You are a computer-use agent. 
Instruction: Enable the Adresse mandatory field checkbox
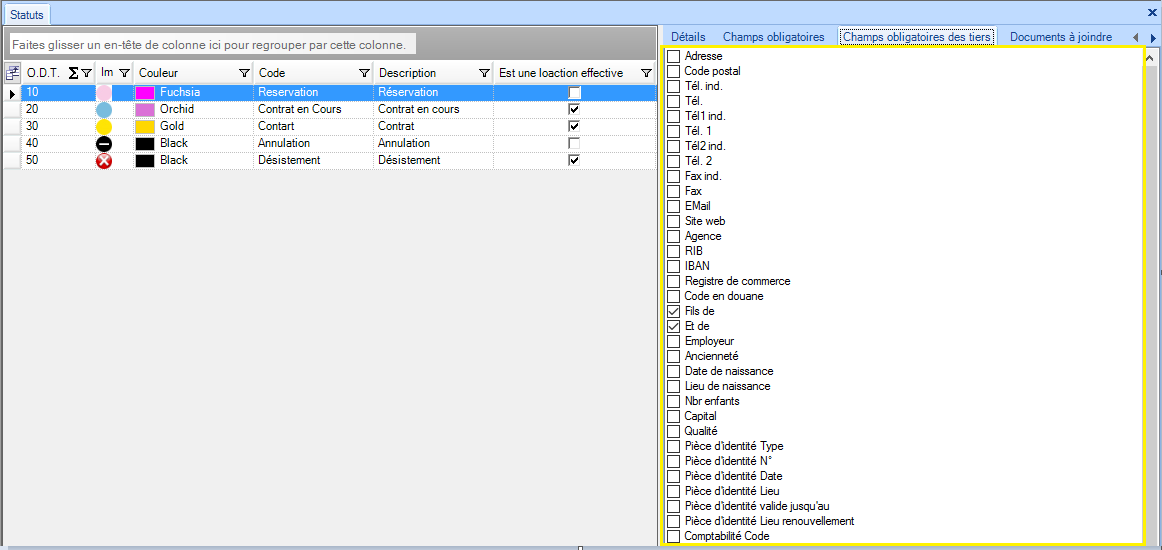(x=674, y=56)
